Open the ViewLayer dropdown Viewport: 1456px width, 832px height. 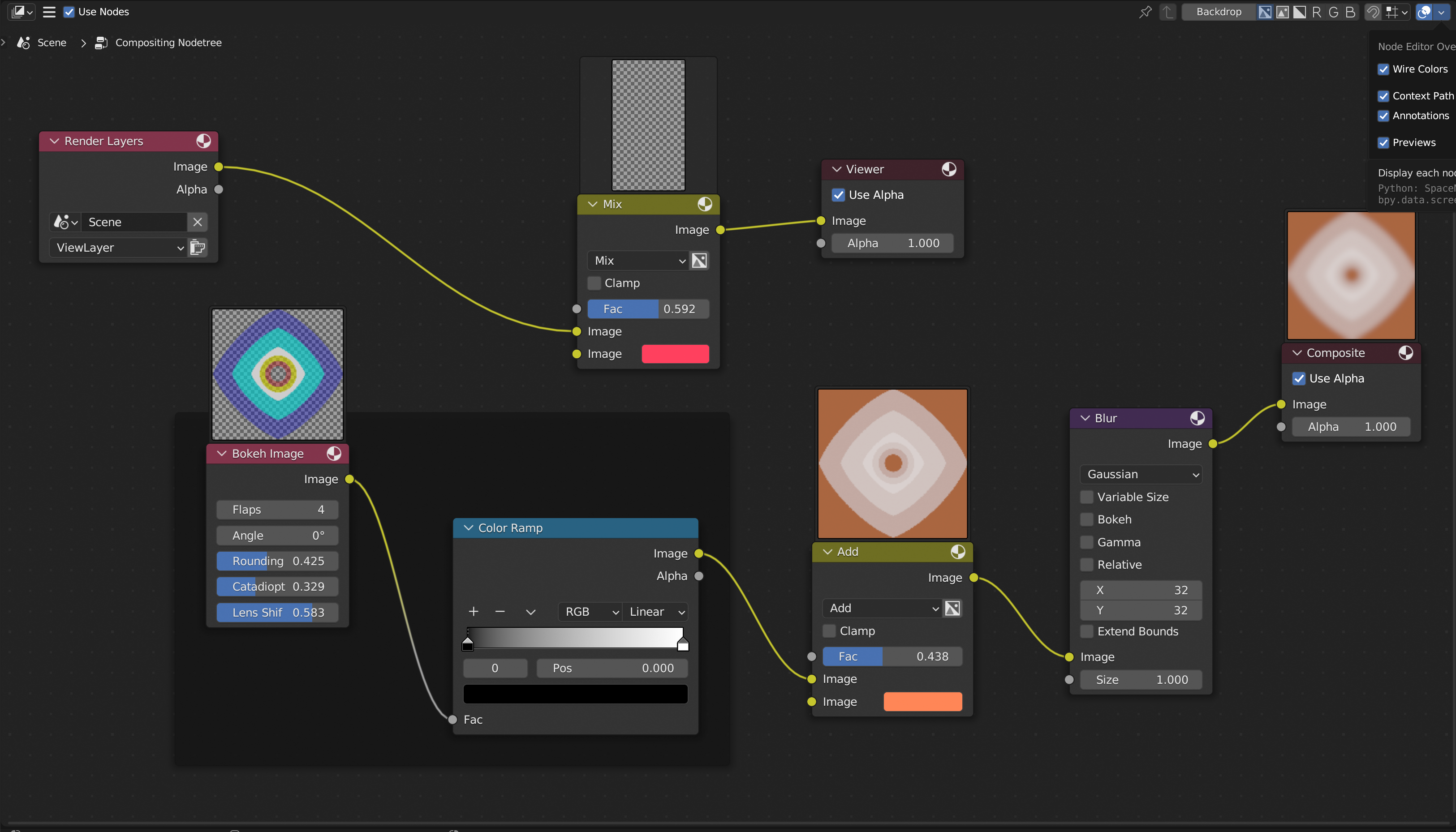coord(119,248)
